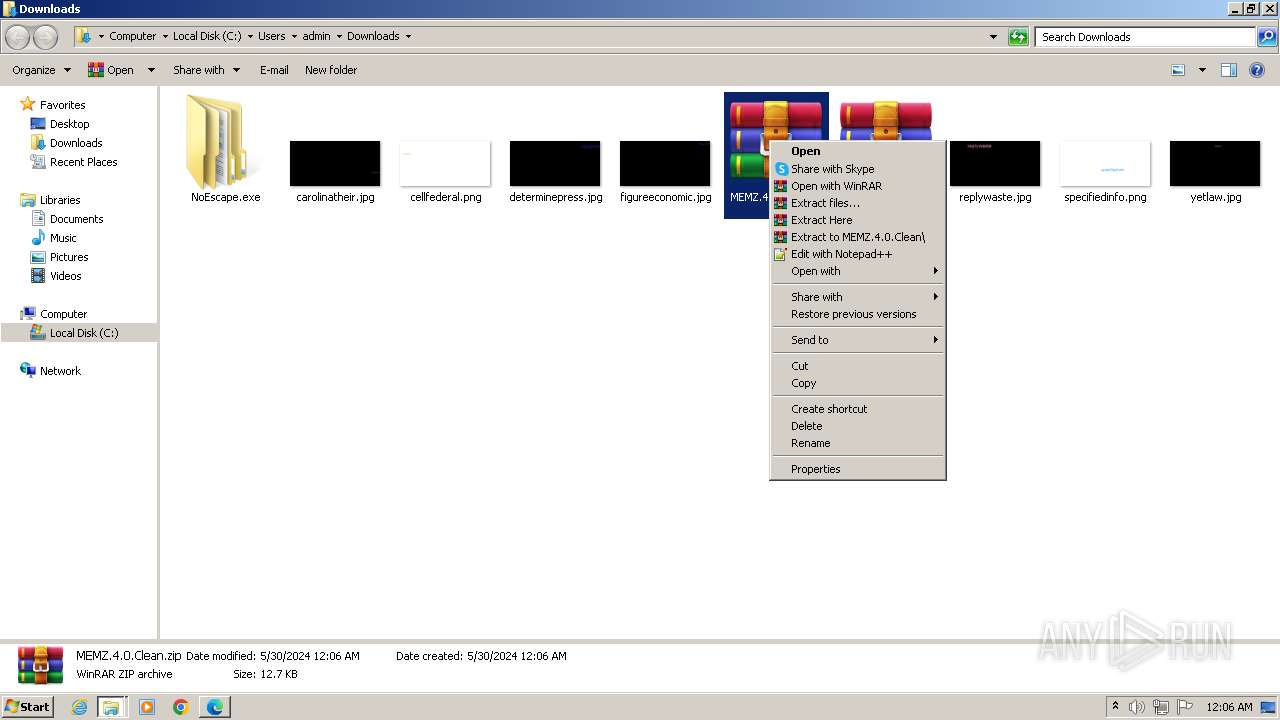
Task: Click the toolbar Open button
Action: point(111,70)
